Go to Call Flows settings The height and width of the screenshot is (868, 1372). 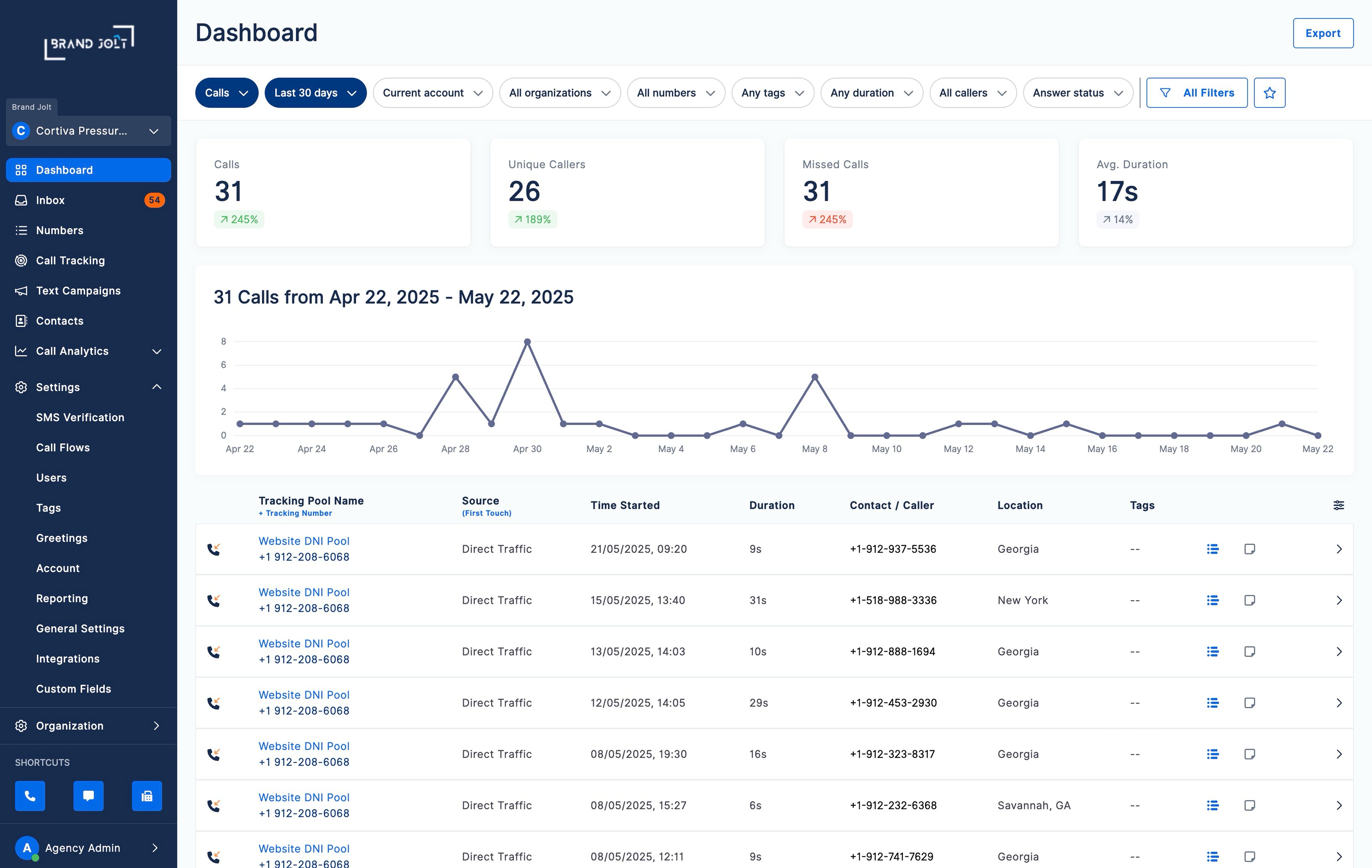point(63,448)
